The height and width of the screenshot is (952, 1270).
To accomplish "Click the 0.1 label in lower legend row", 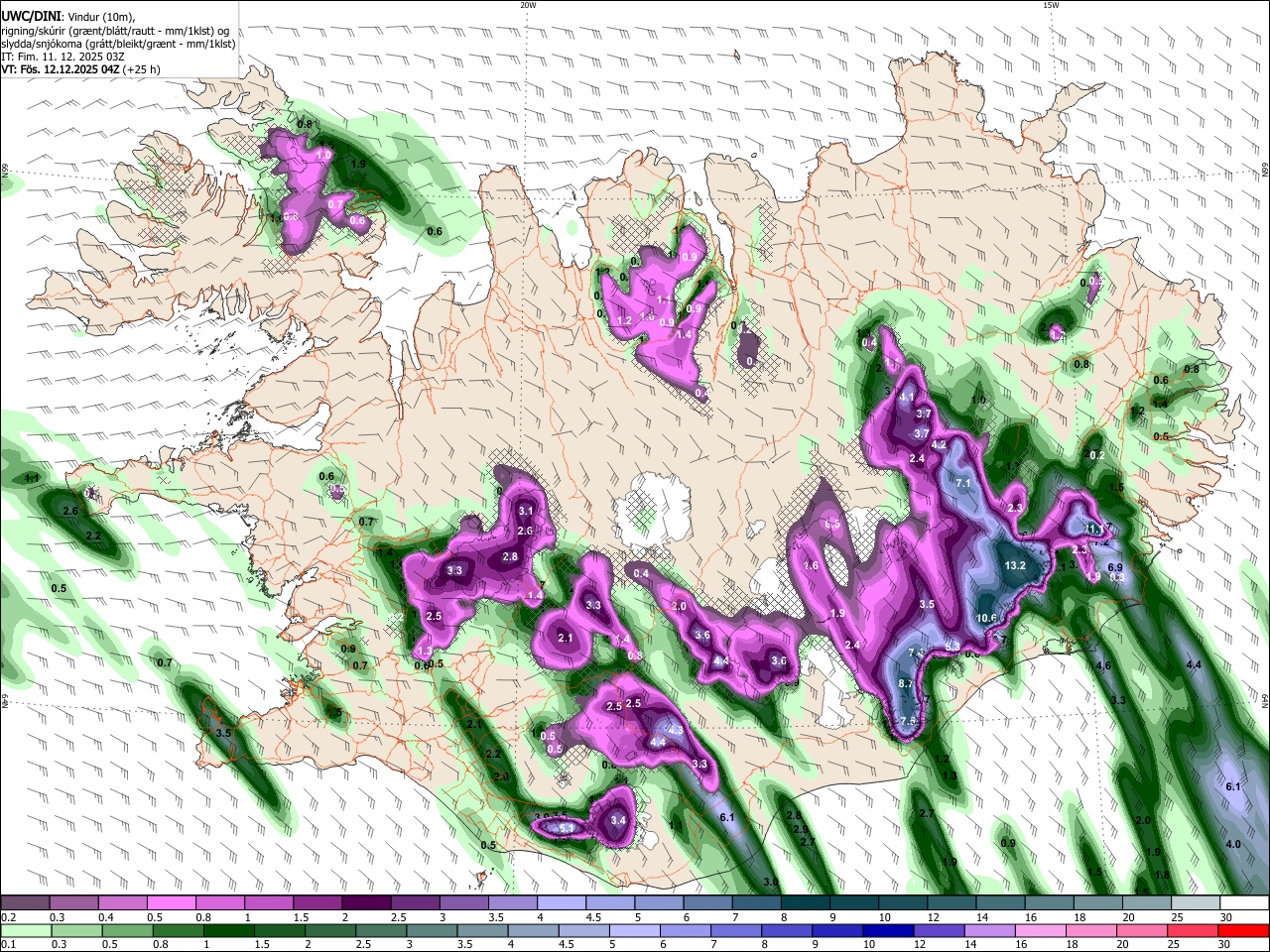I will point(8,944).
